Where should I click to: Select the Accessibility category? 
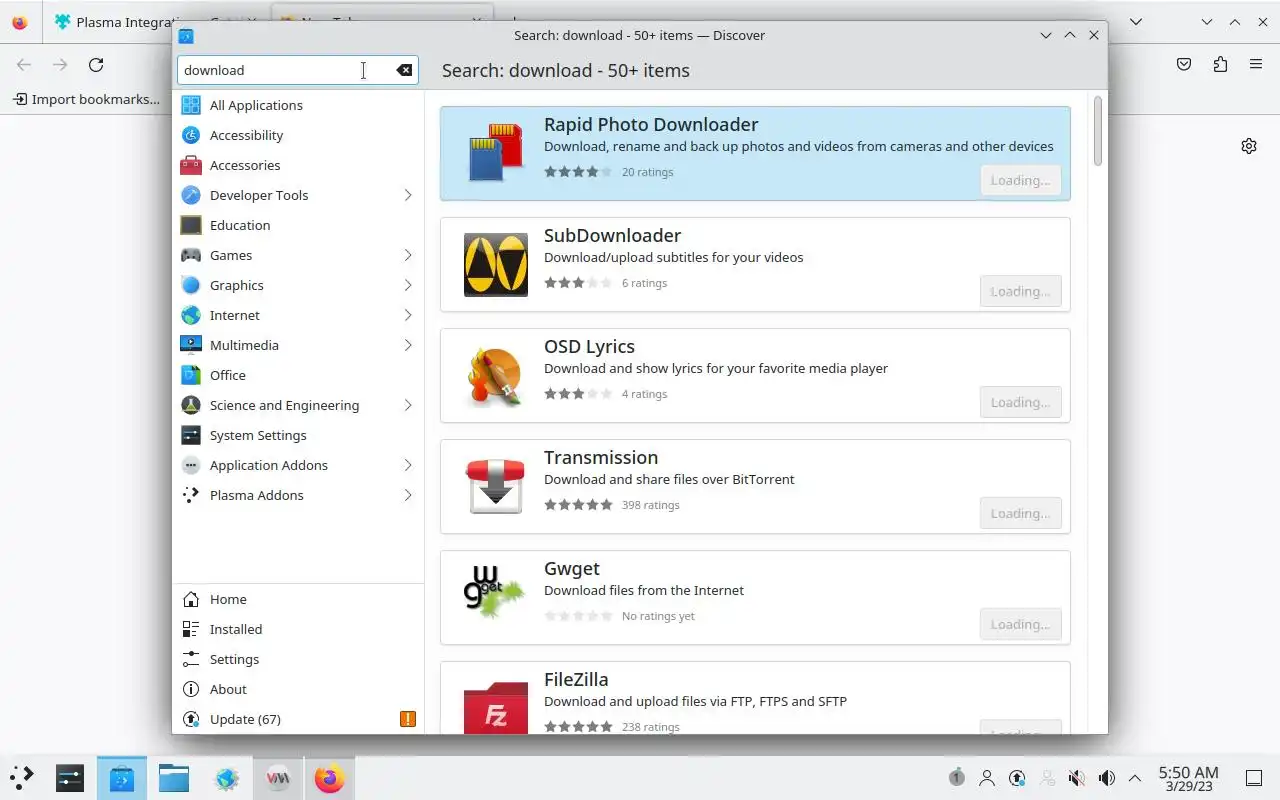pos(298,135)
